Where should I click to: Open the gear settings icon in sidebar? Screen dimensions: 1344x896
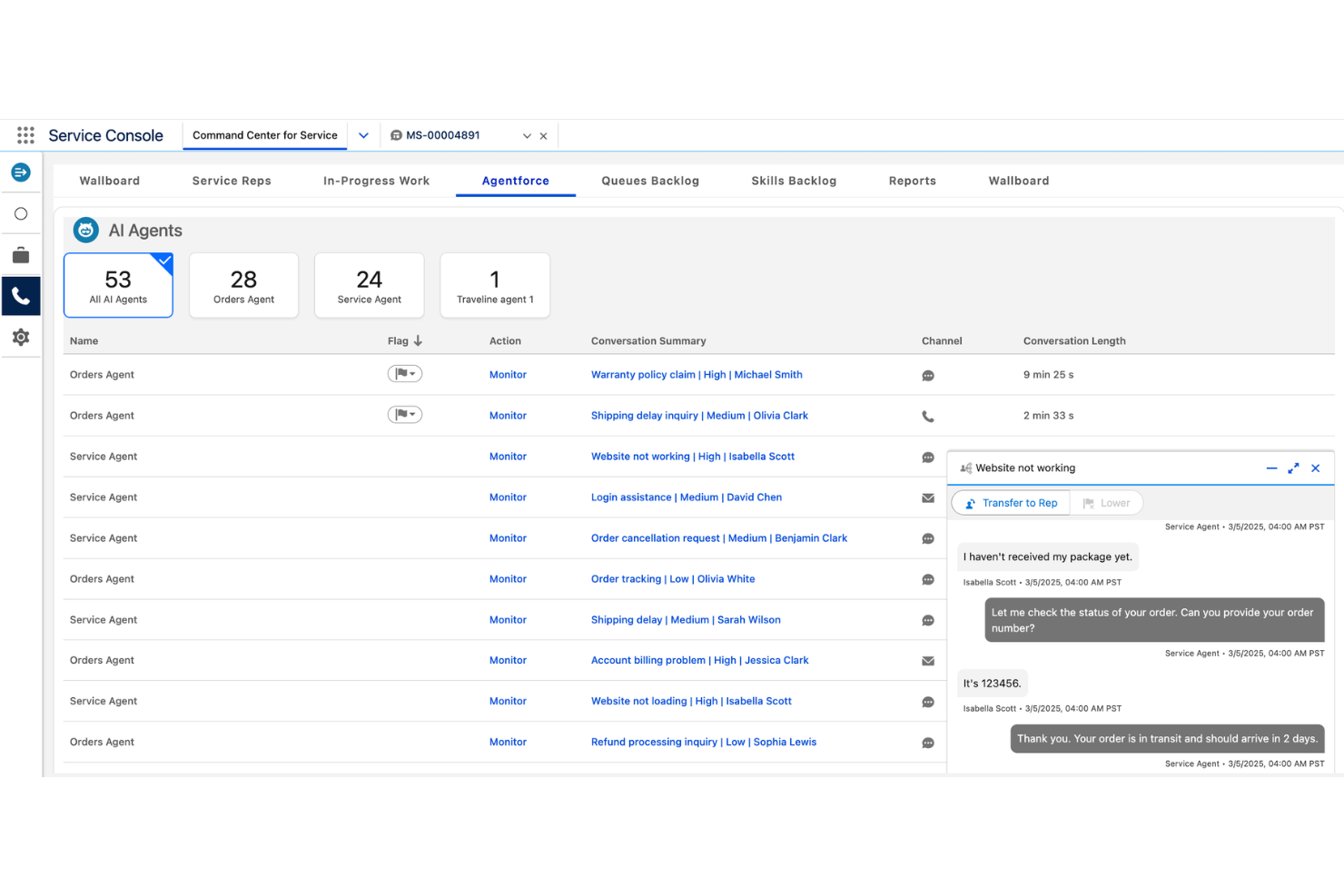point(21,337)
